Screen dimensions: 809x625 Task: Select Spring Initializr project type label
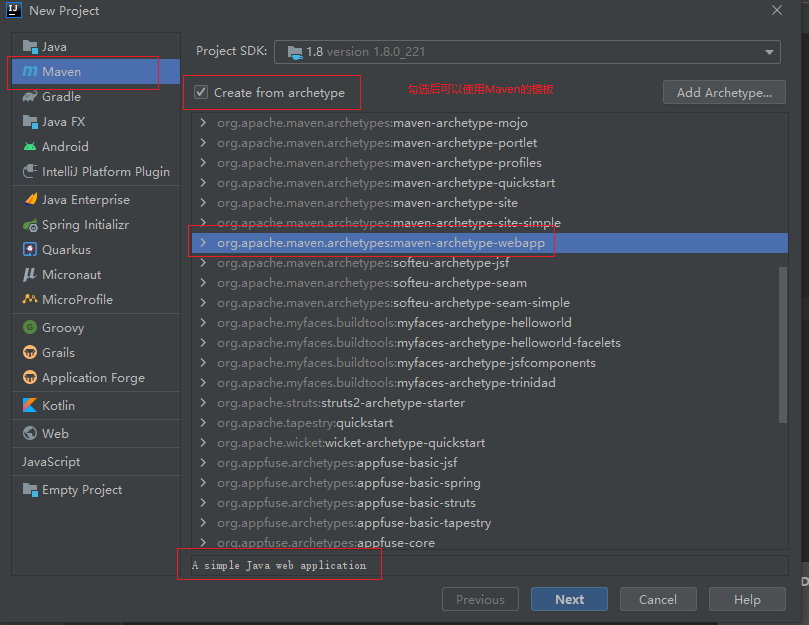[85, 225]
